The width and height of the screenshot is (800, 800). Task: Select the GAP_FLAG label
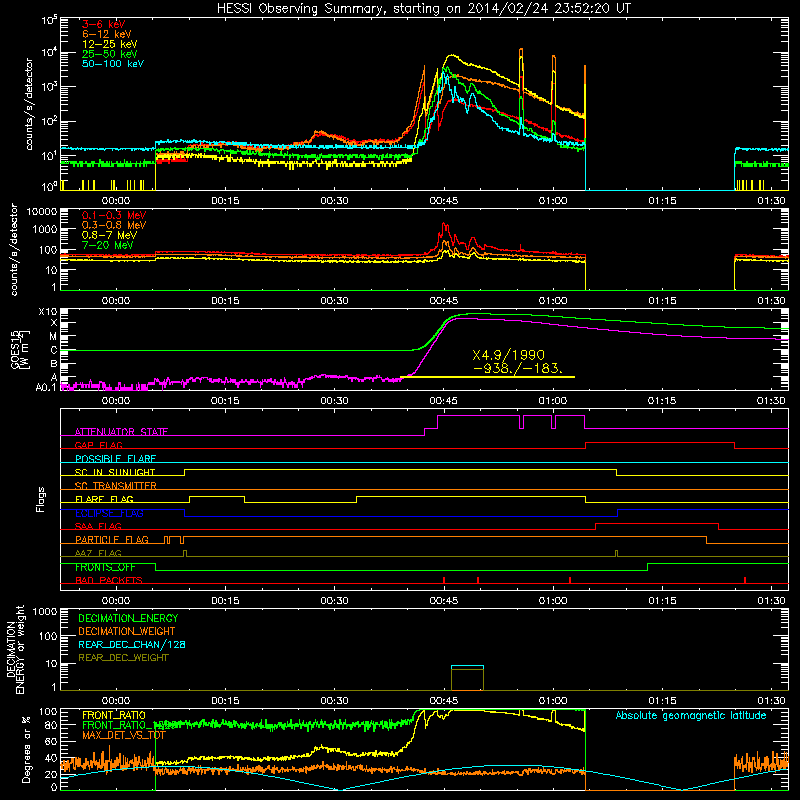click(x=98, y=445)
